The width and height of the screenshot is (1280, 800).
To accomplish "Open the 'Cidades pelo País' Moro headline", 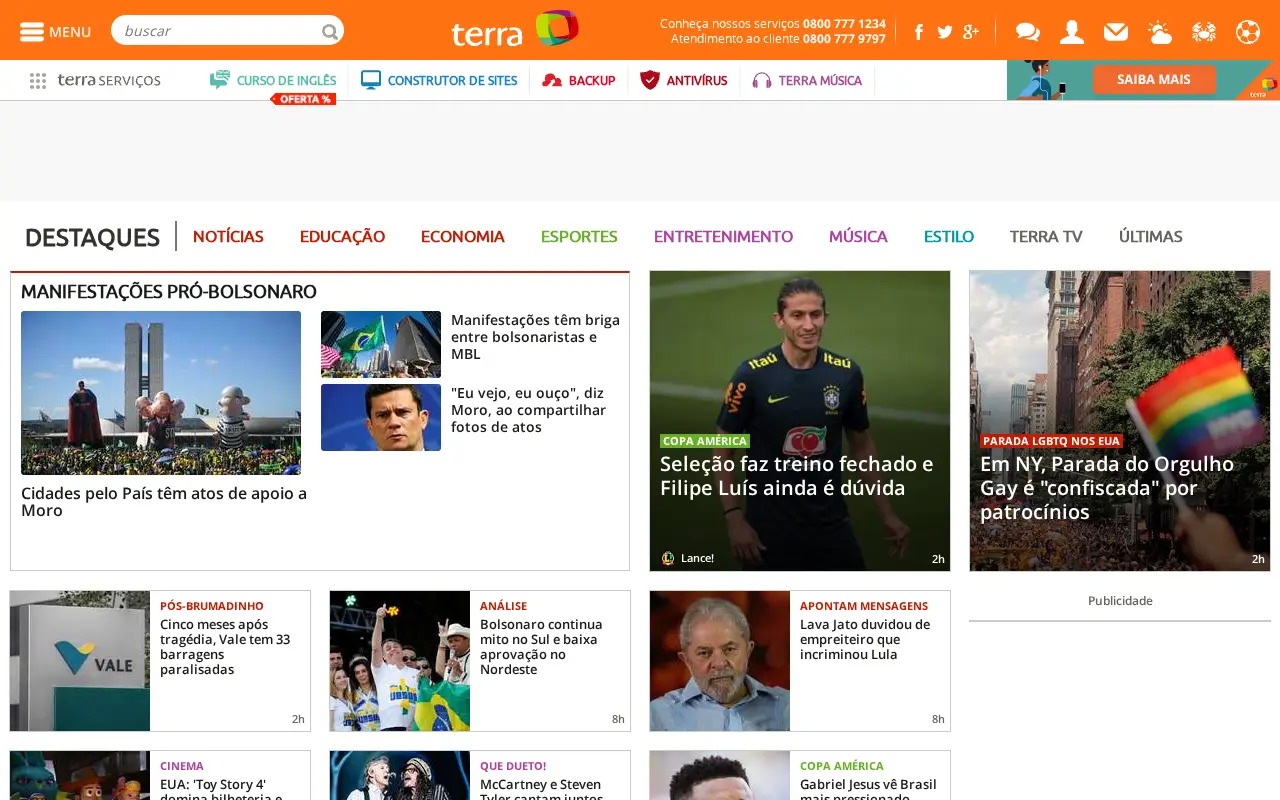I will tap(164, 502).
